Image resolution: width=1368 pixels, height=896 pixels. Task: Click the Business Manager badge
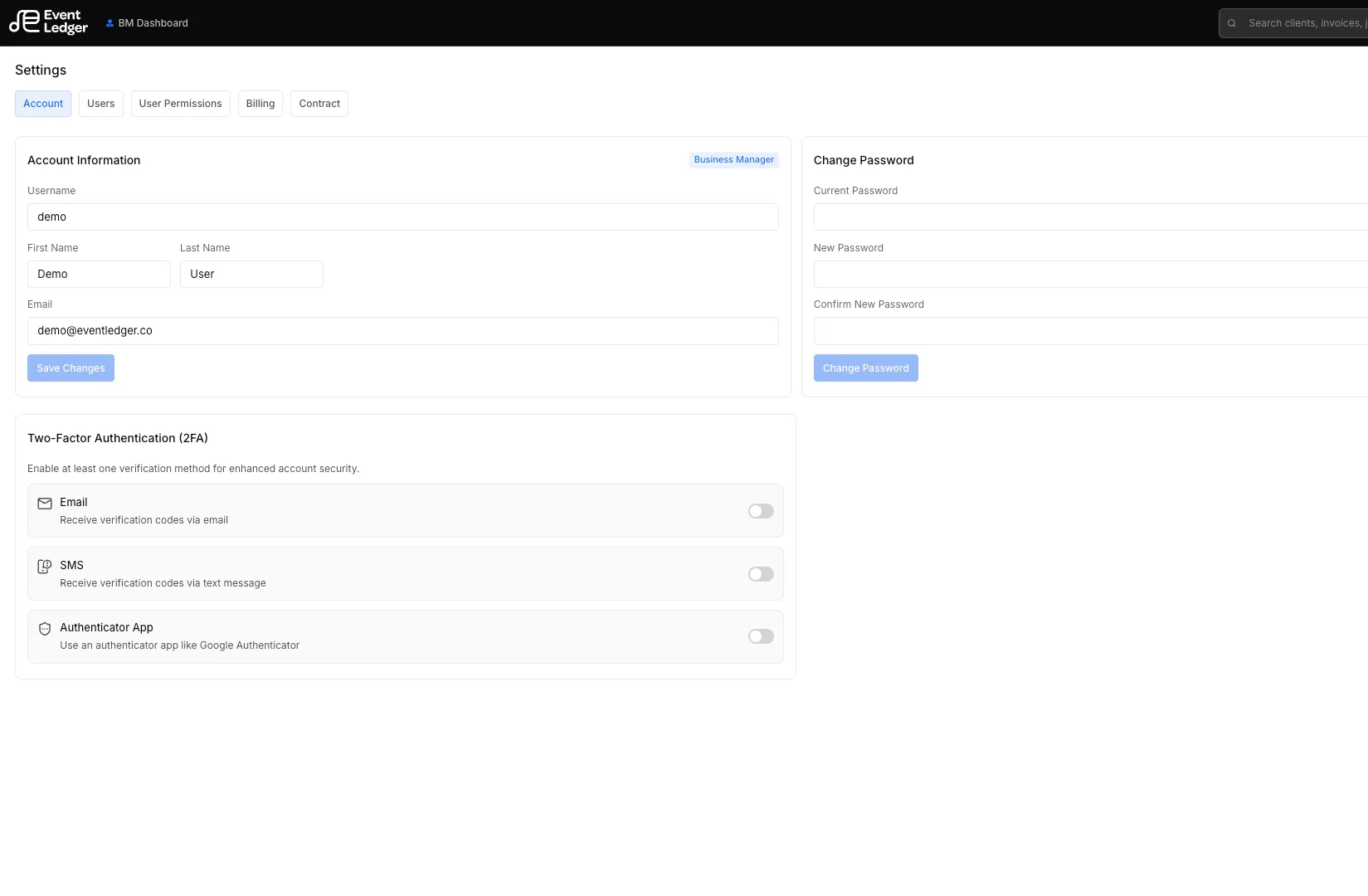pos(734,160)
